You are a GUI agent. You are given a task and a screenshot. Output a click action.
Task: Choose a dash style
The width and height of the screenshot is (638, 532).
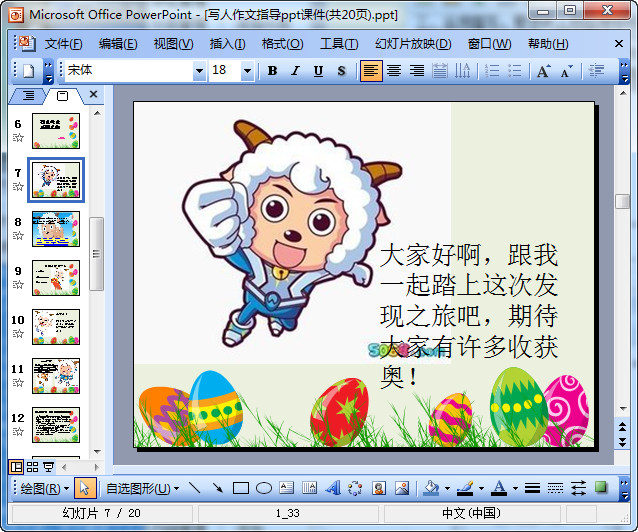click(x=555, y=488)
